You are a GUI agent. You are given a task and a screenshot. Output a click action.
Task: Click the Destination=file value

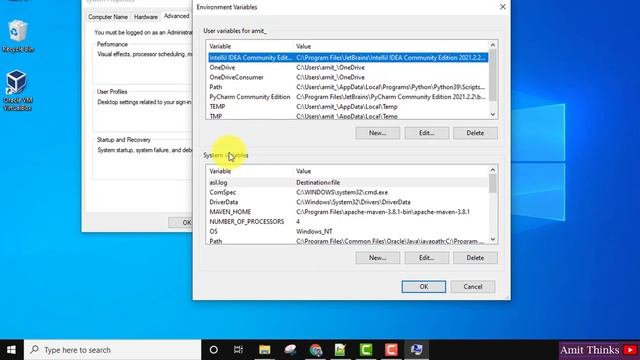318,182
